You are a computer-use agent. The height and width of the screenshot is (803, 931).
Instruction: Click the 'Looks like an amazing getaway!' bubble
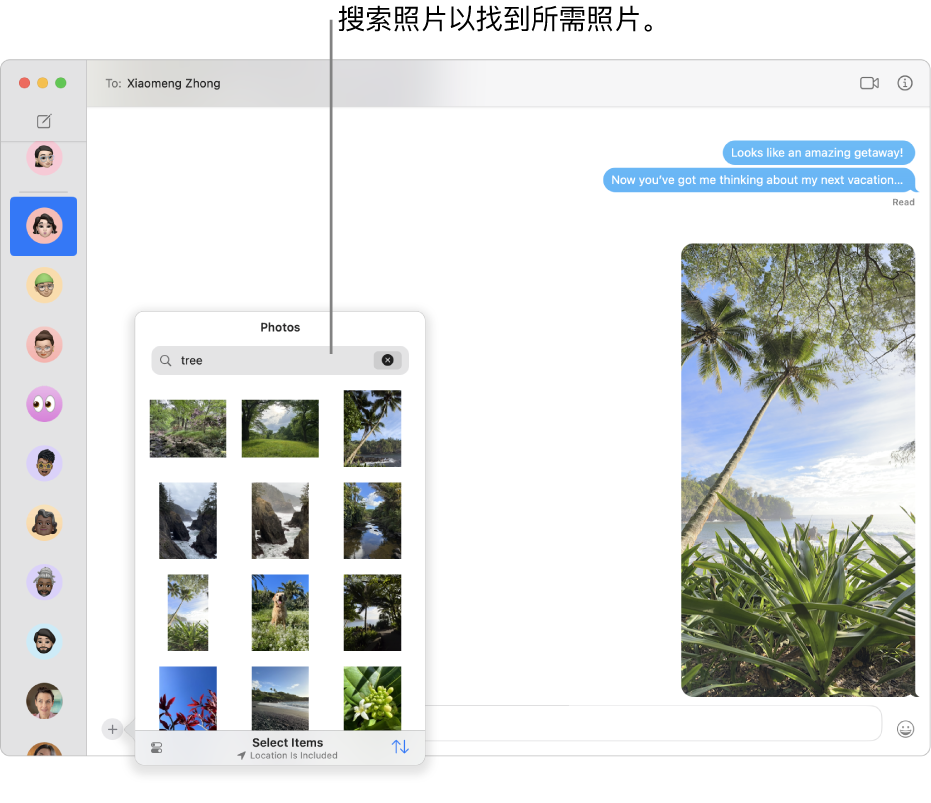(818, 153)
